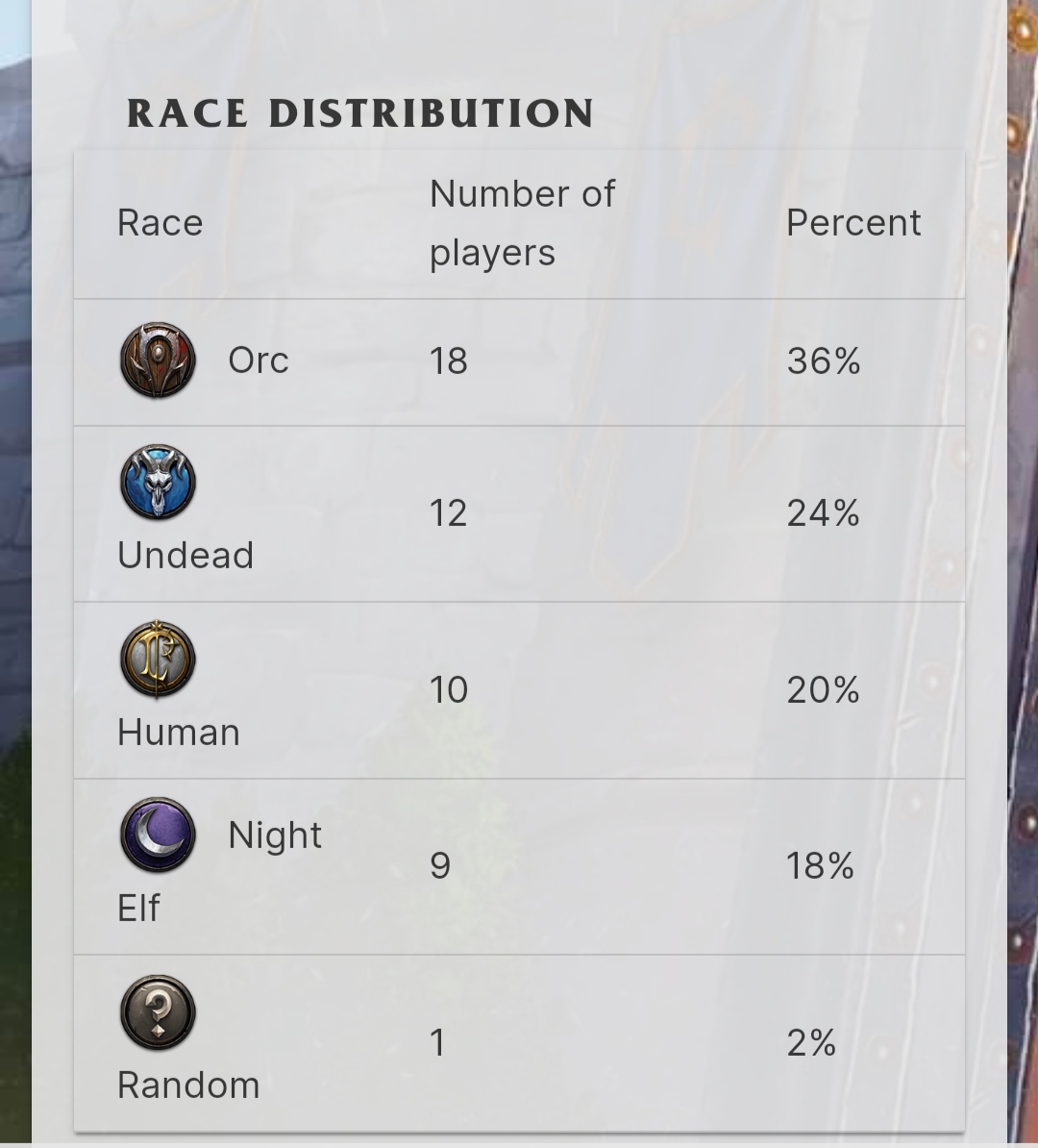Select the Race column header
The image size is (1038, 1148).
(x=161, y=222)
